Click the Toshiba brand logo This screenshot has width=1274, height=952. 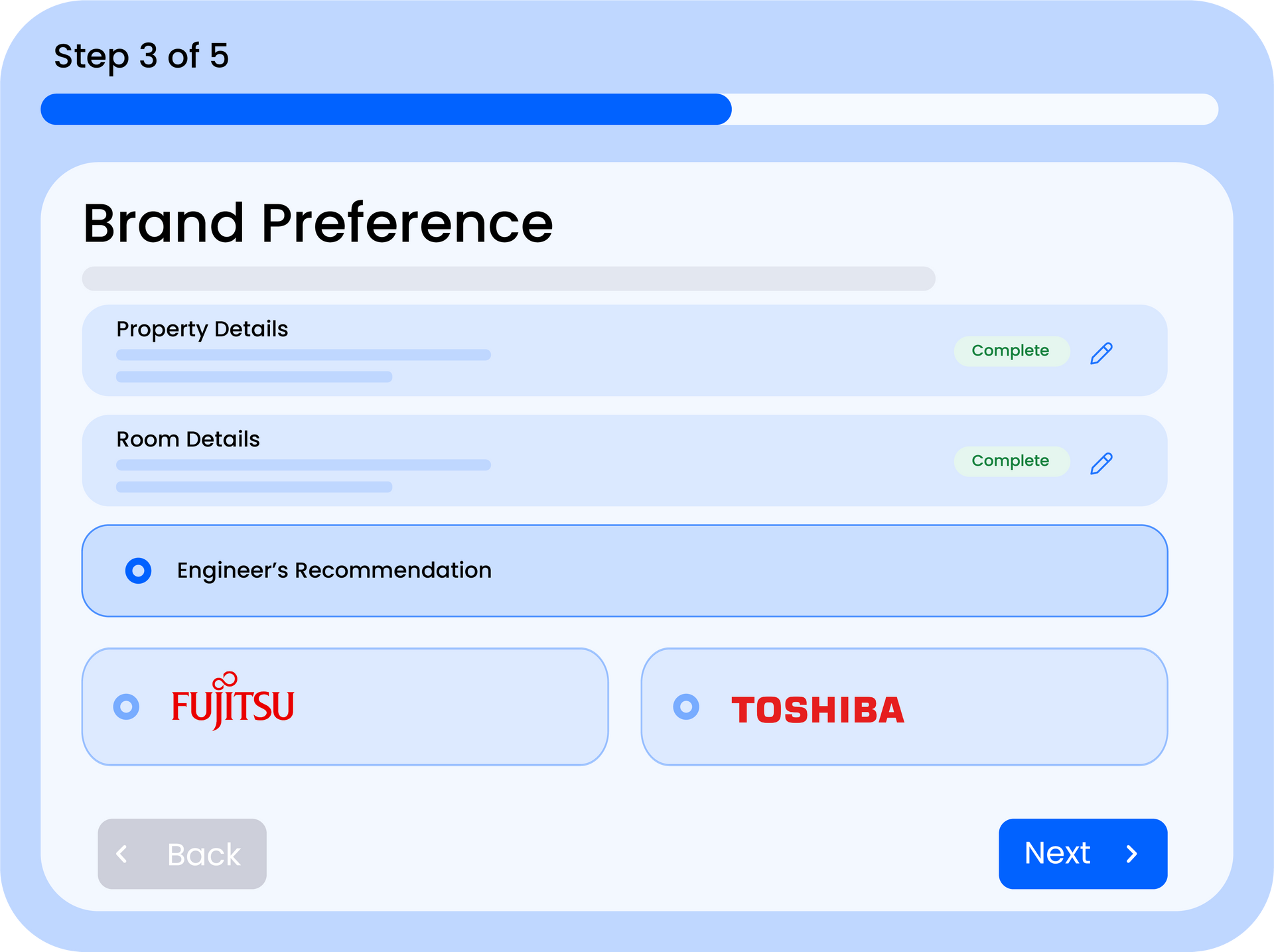817,709
